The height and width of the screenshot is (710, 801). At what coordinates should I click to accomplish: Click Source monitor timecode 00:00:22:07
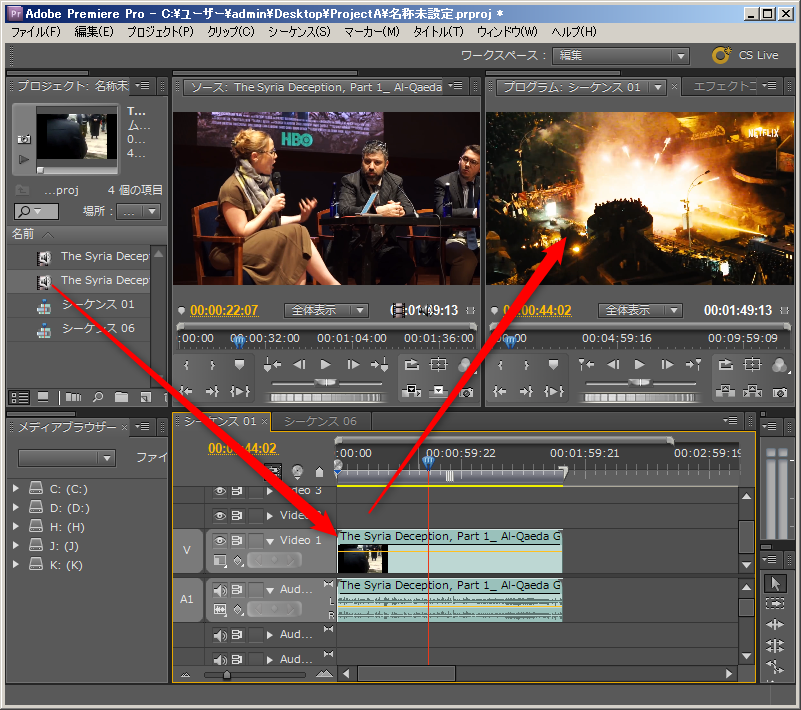224,311
